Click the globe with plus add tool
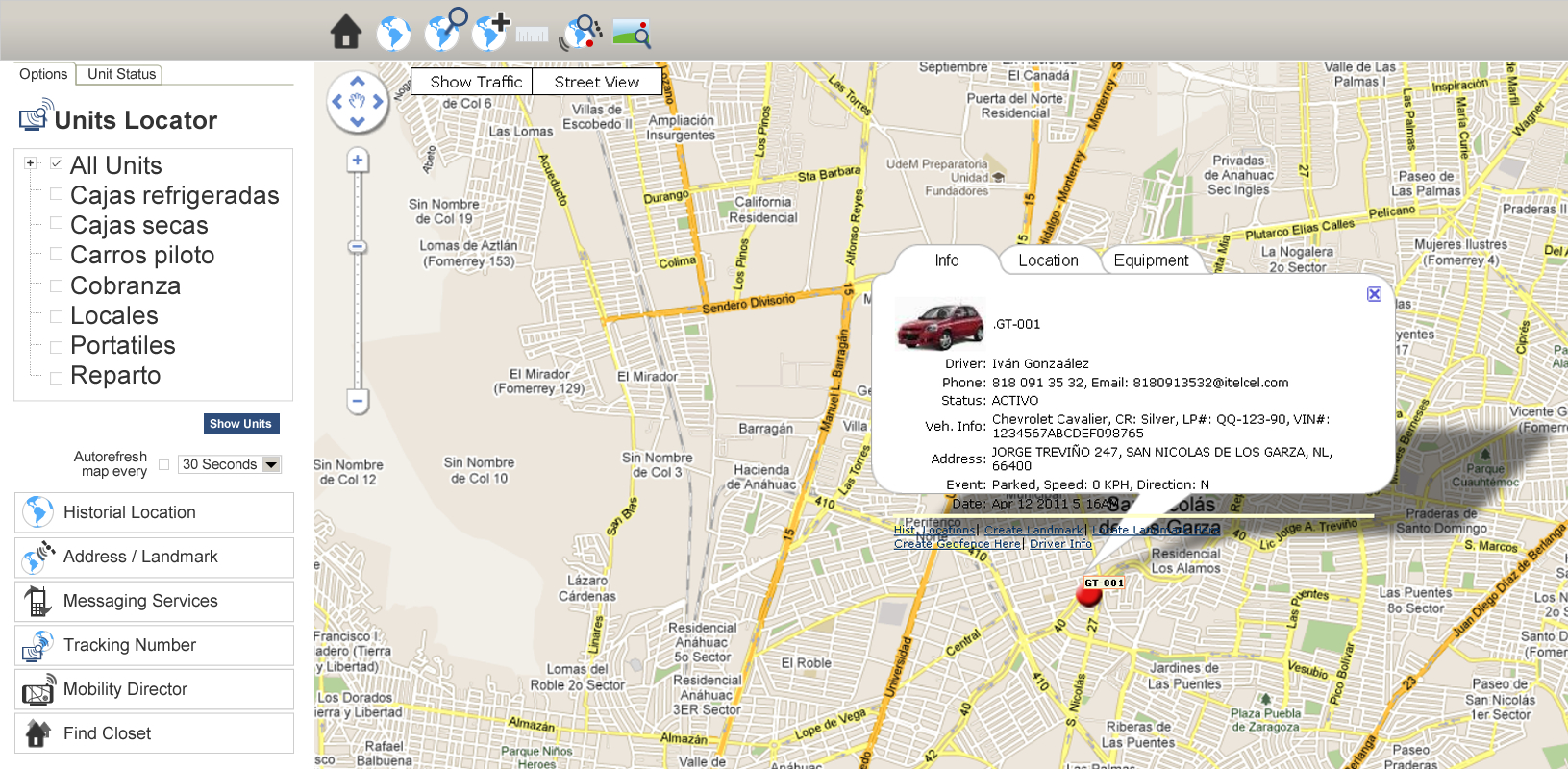Viewport: 1568px width, 769px height. 491,31
